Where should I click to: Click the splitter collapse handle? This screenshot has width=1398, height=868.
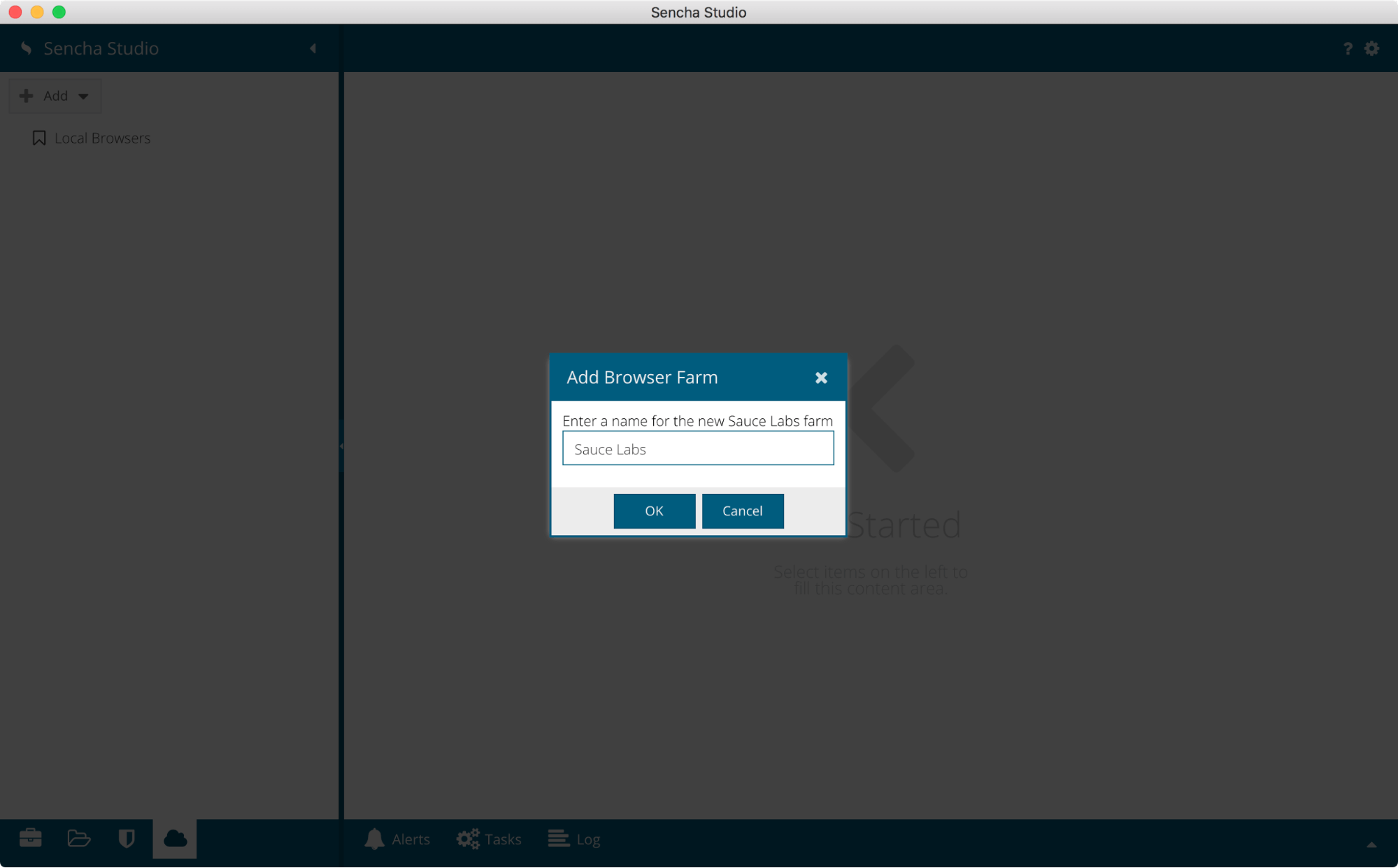(x=341, y=446)
